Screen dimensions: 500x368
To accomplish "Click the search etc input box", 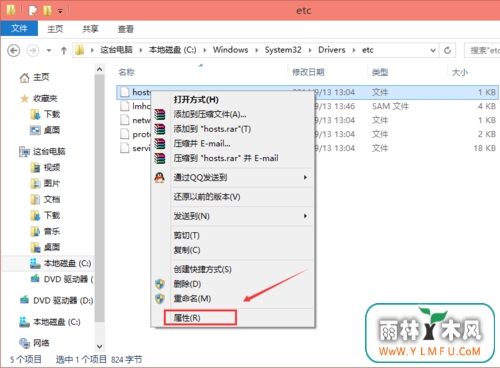I will click(x=482, y=50).
